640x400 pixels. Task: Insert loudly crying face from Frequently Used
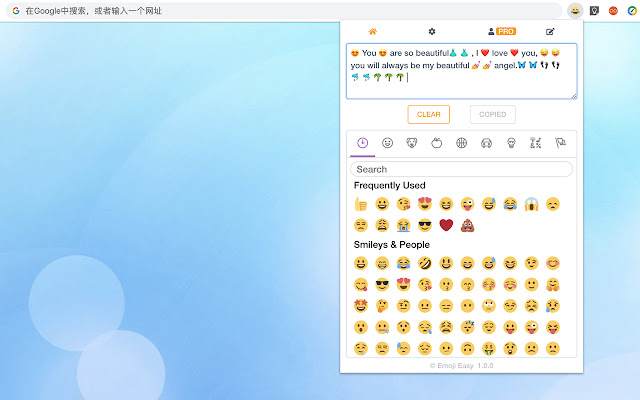[403, 225]
